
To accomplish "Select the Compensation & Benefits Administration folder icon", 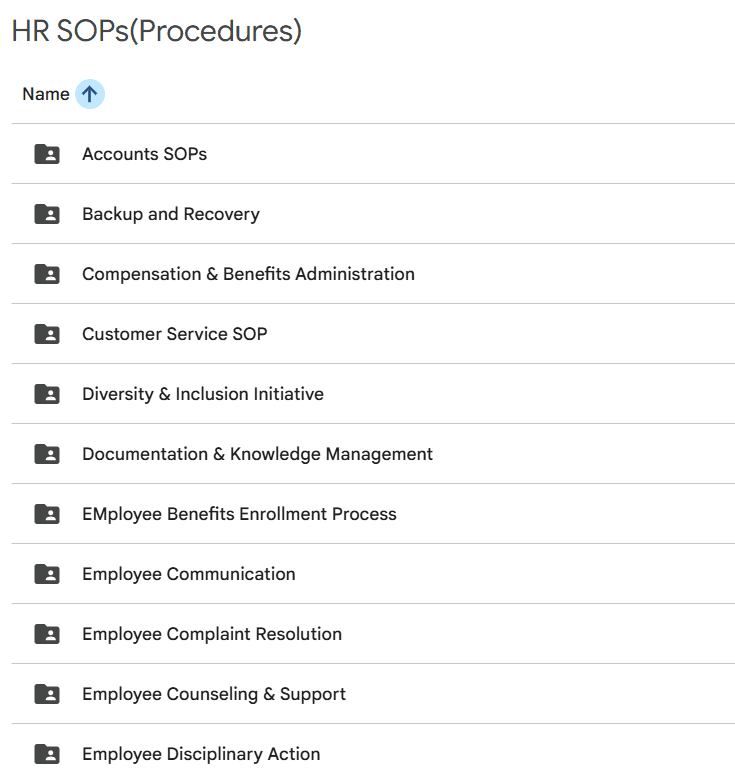I will coord(47,274).
